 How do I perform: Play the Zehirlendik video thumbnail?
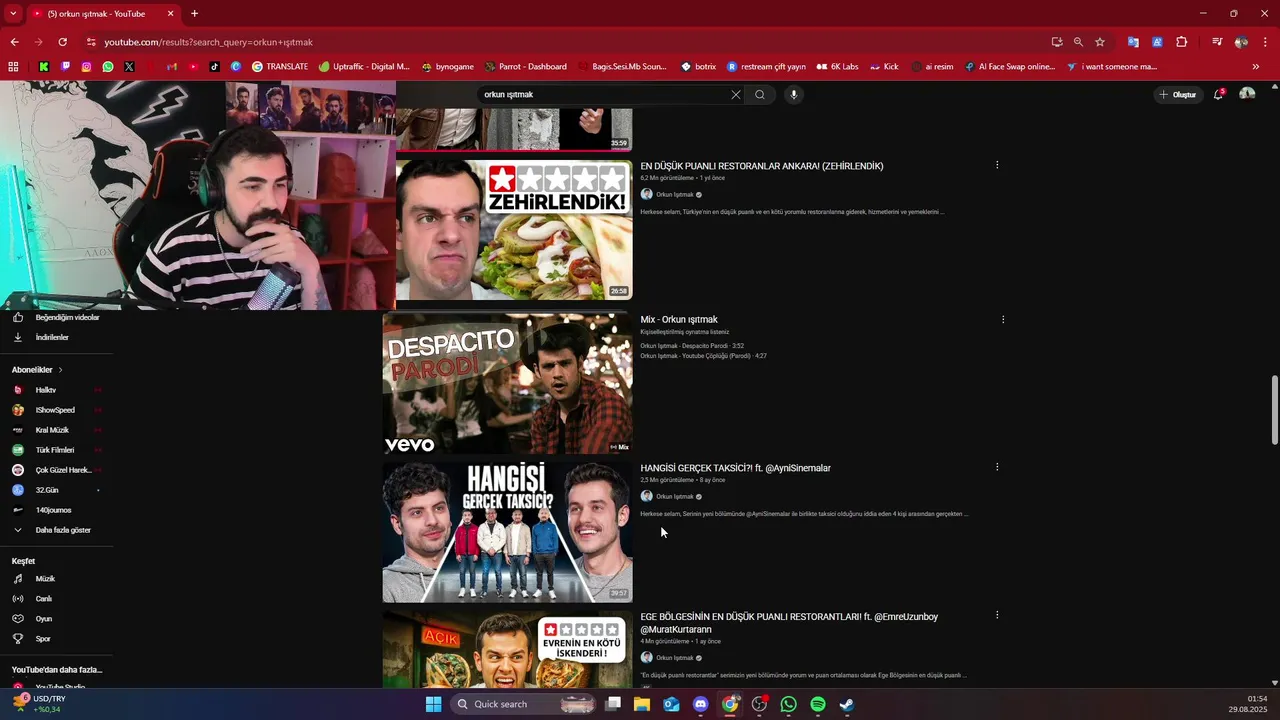[514, 229]
